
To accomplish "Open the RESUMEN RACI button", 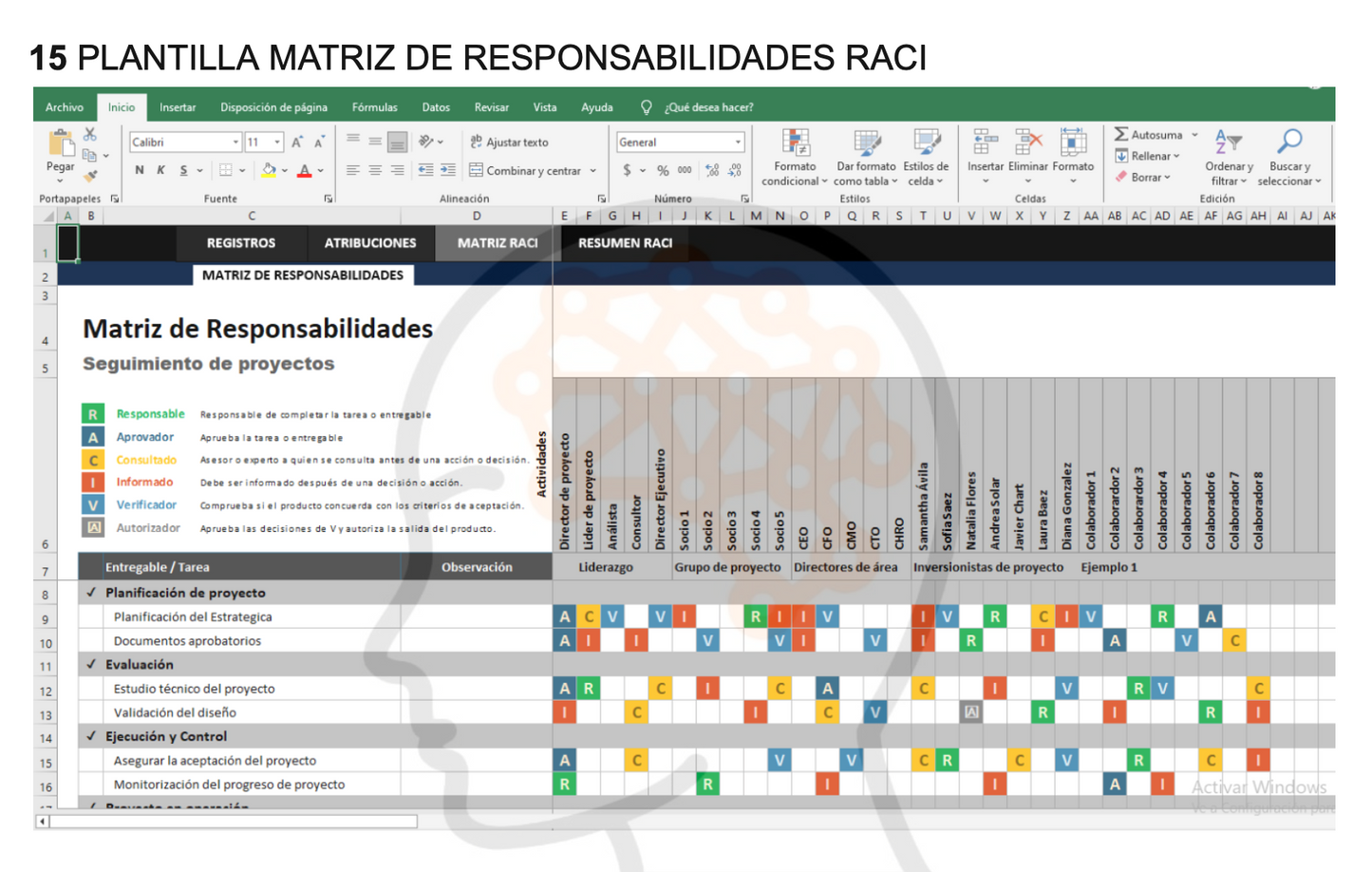I will tap(625, 243).
